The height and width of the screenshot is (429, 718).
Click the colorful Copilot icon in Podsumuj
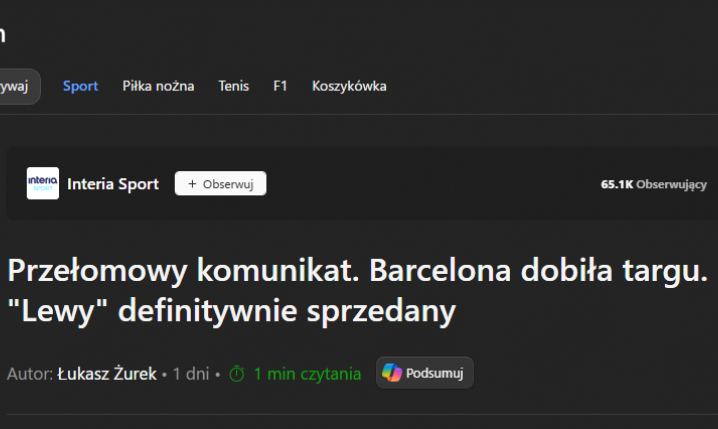coord(392,373)
